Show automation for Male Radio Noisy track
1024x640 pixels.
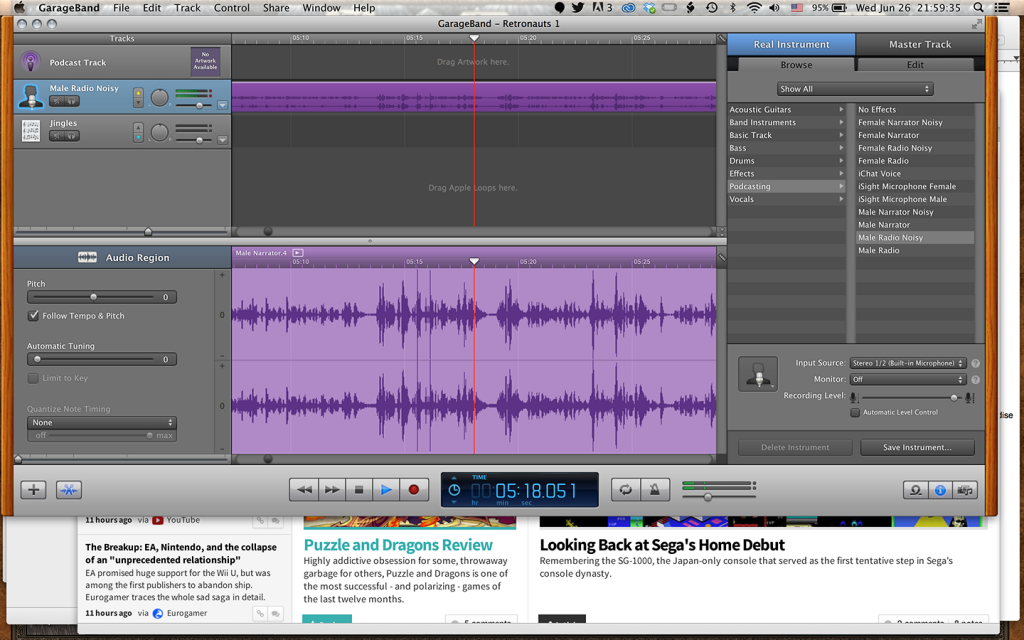[x=222, y=105]
